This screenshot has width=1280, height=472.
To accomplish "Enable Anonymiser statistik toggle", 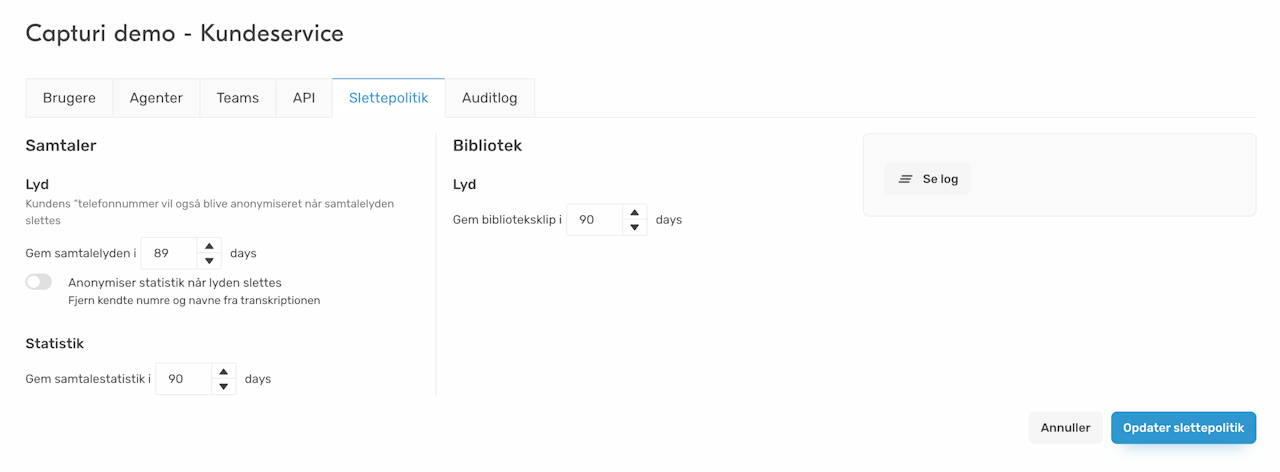I will click(x=39, y=282).
